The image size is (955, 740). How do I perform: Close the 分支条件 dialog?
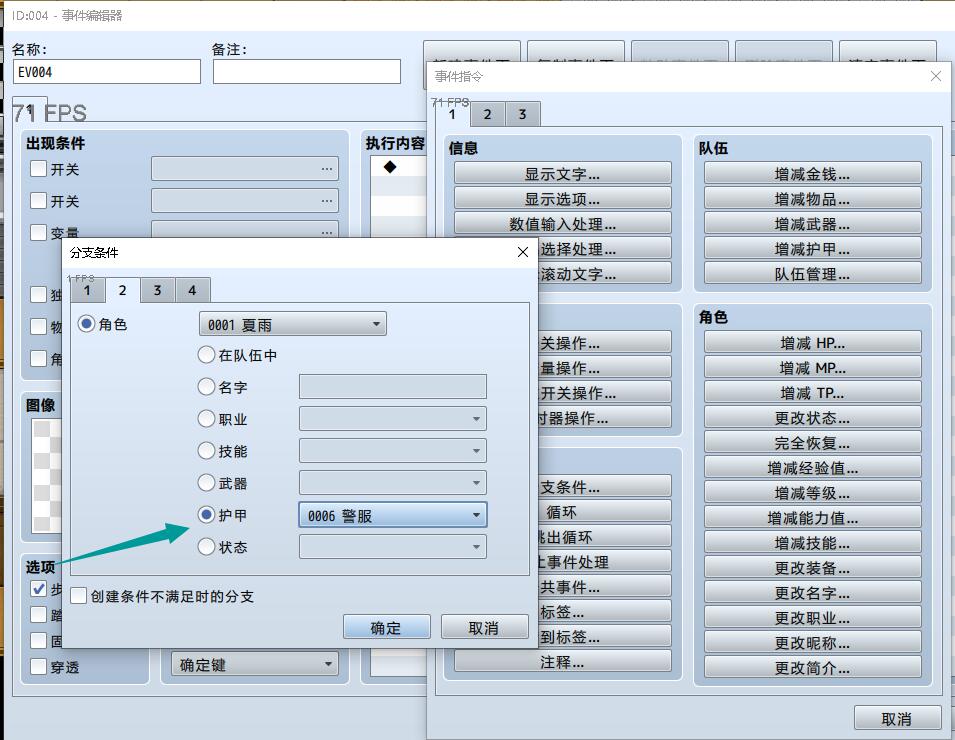pos(523,252)
